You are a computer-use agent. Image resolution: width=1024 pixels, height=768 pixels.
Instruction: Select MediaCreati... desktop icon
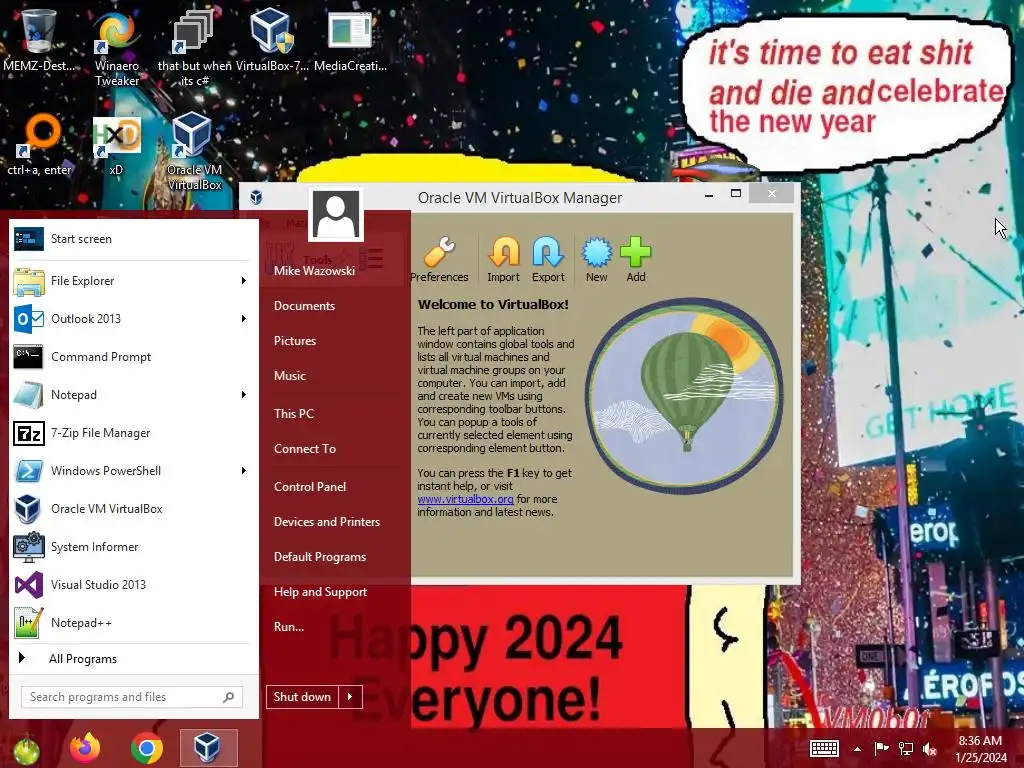350,40
